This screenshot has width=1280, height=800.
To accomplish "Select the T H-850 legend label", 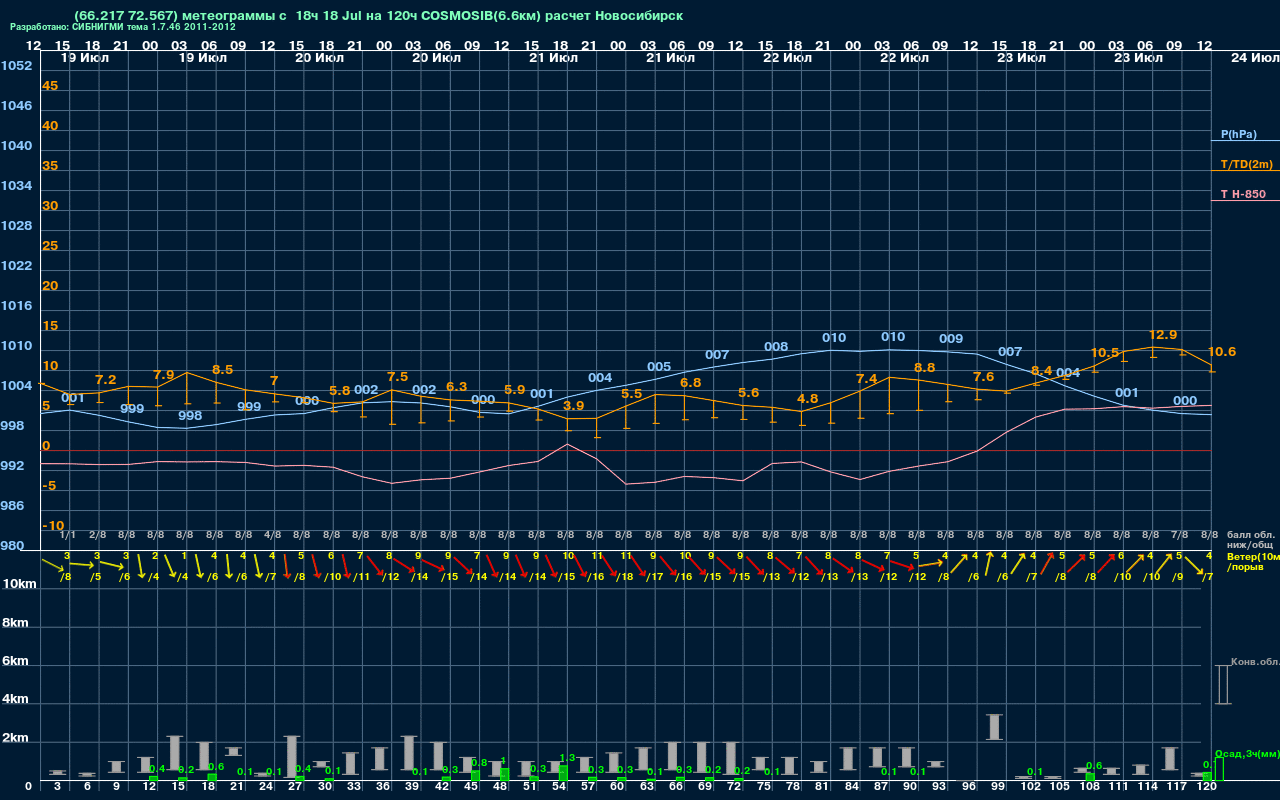I will click(x=1242, y=194).
